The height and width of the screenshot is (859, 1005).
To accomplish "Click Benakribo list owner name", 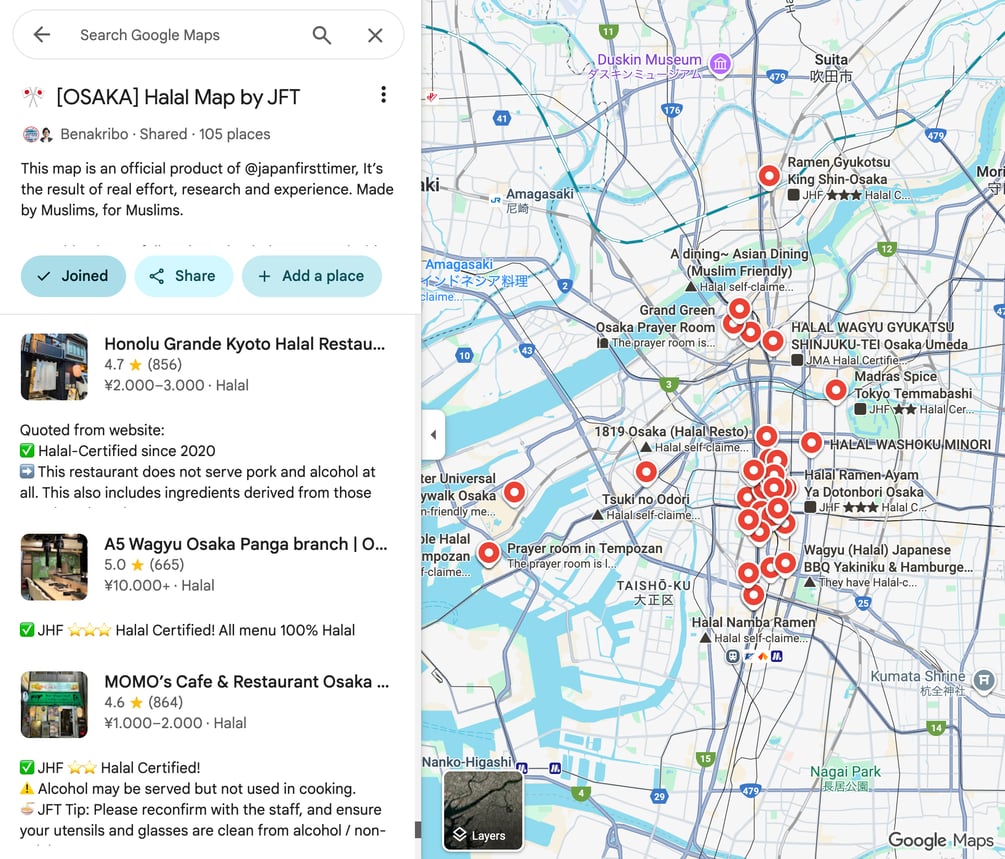I will (x=94, y=134).
